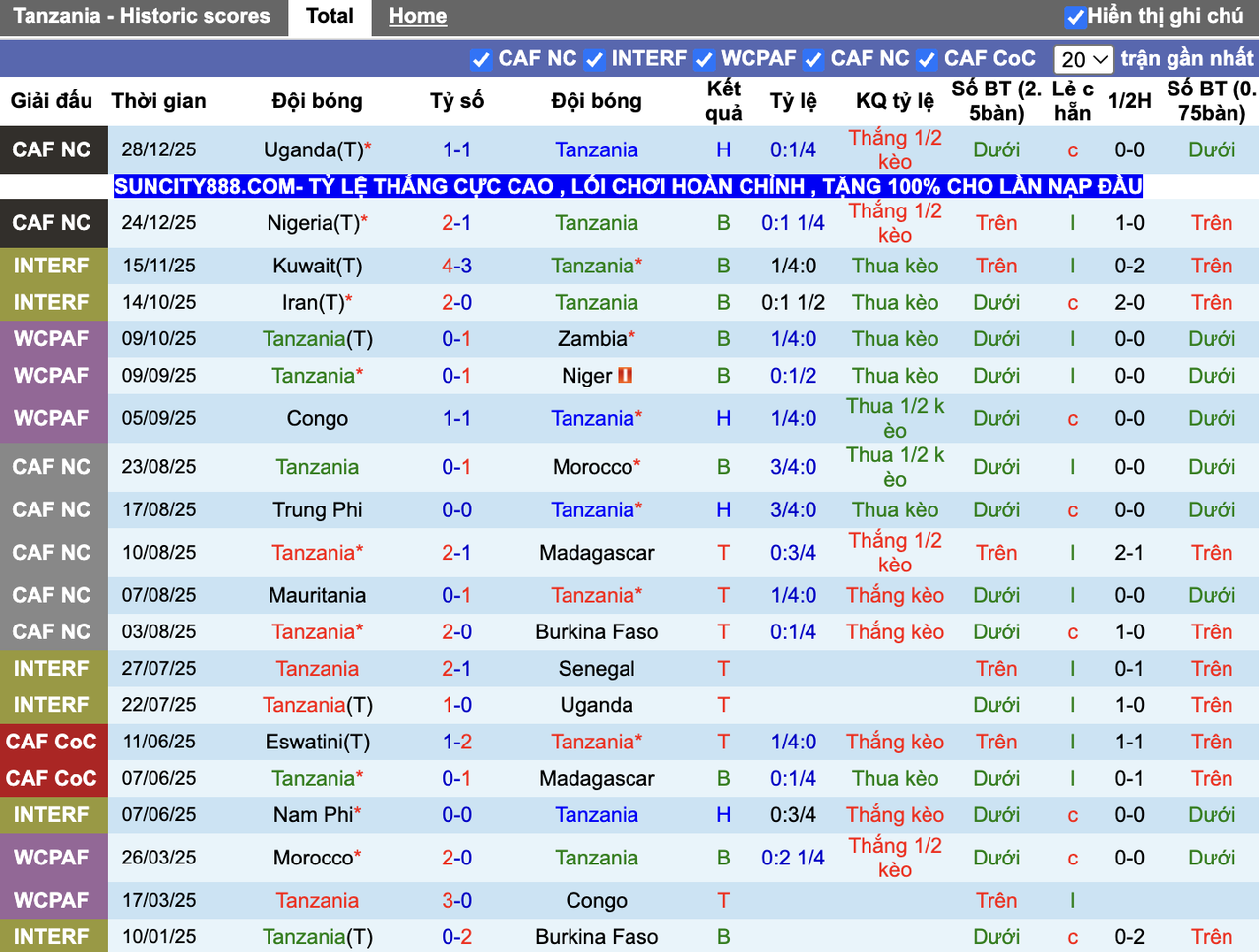
Task: Click the date 15/11/25
Action: [x=158, y=266]
